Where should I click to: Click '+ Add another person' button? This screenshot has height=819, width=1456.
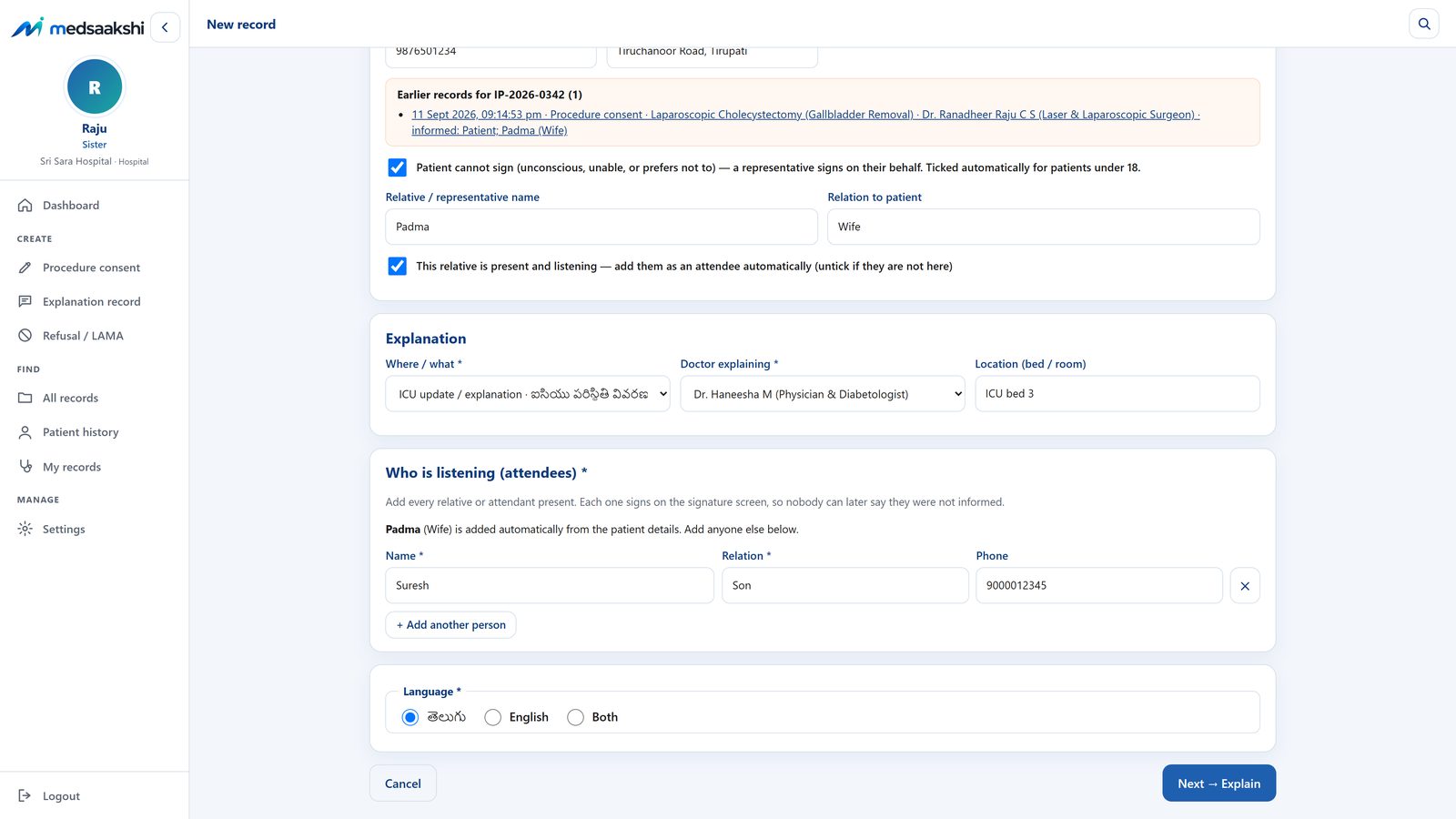(450, 625)
